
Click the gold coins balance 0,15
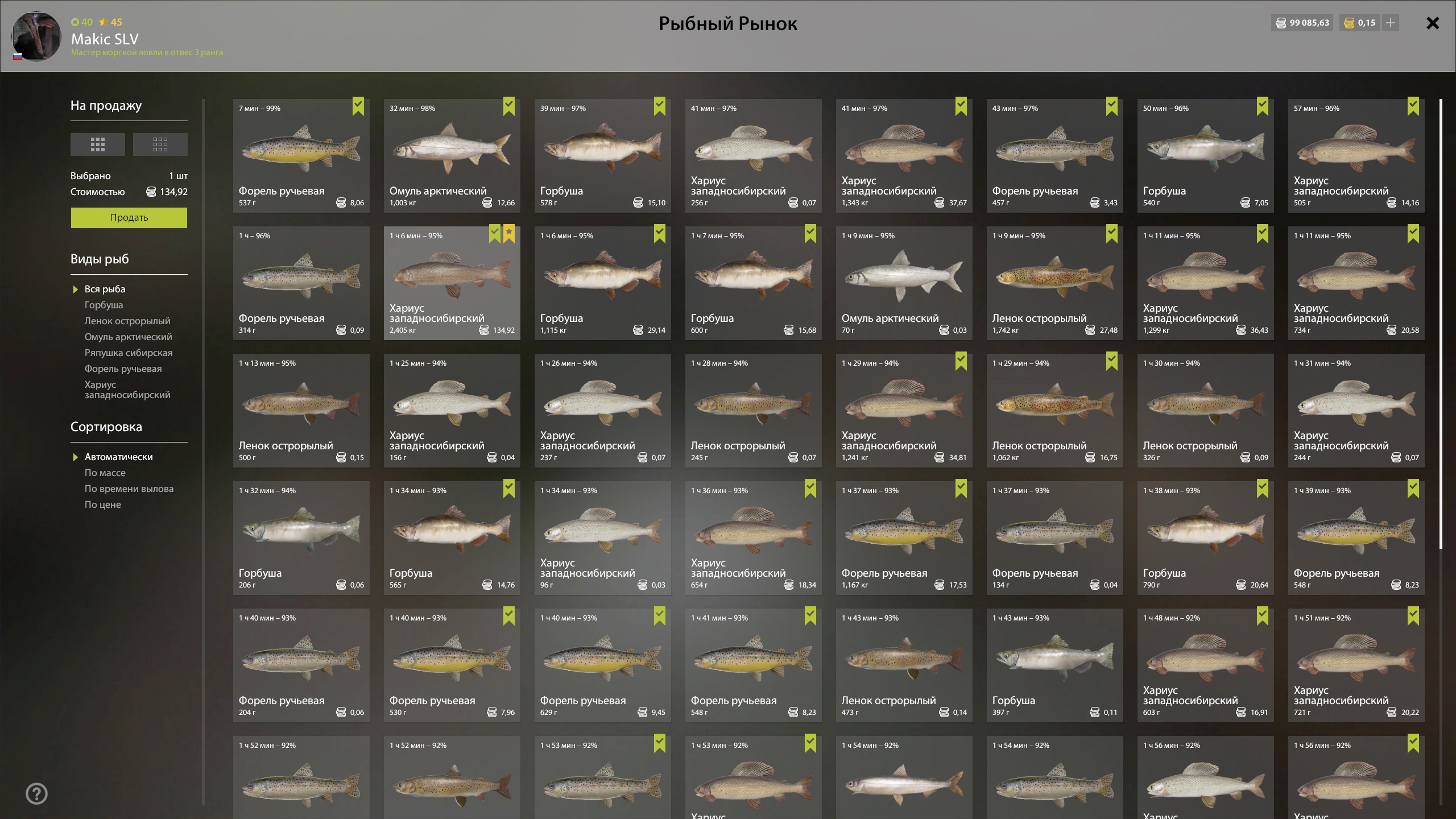click(1359, 23)
